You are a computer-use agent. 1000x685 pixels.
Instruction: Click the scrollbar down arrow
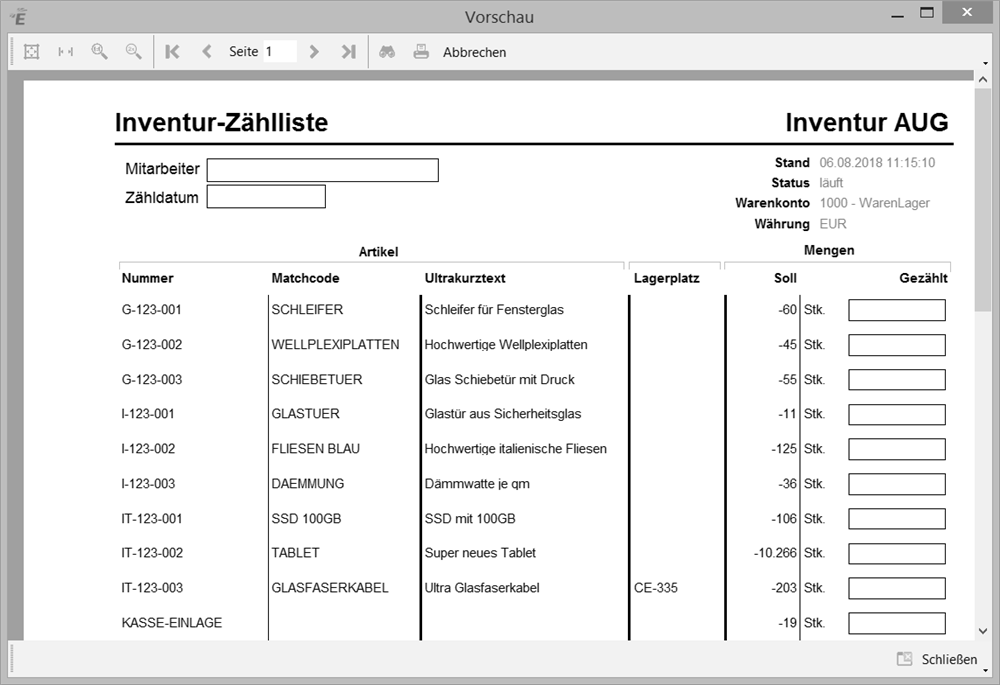point(983,631)
